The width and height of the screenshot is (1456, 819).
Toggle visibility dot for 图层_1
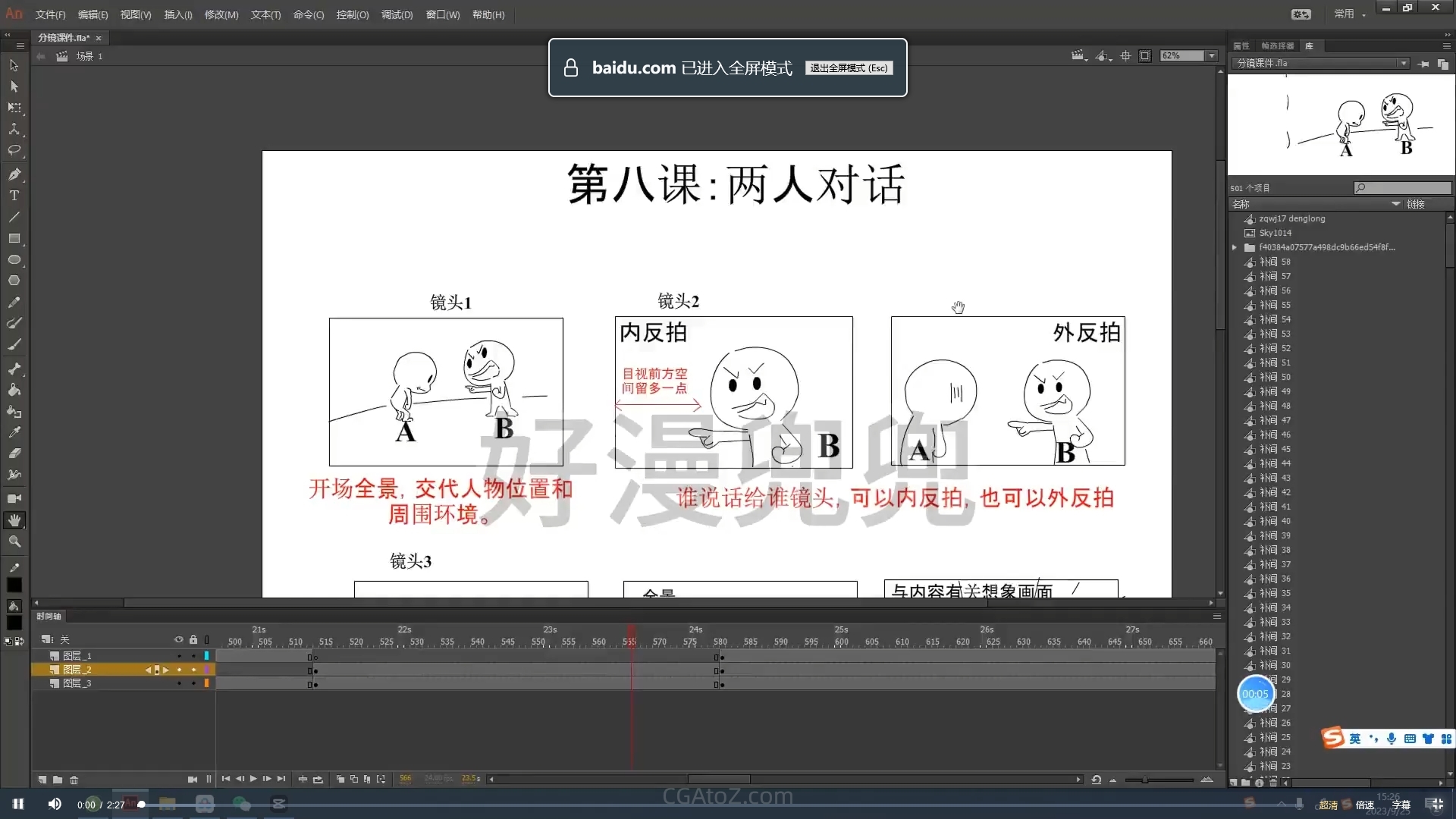[x=179, y=656]
